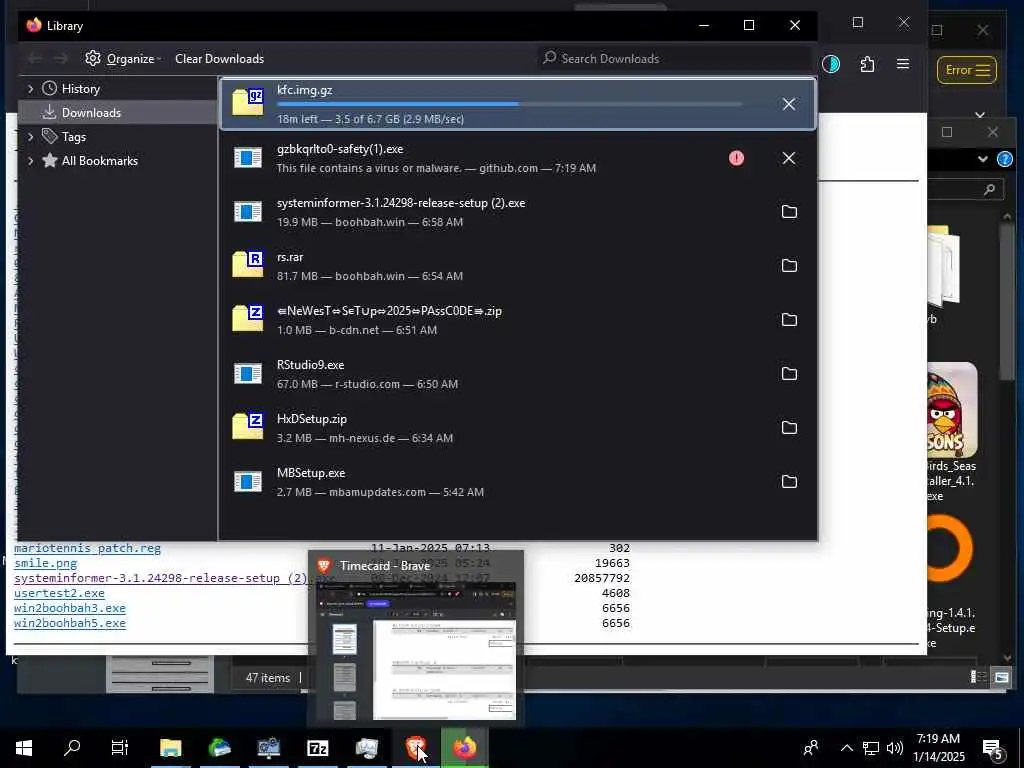Open the network tray icon
1024x768 pixels.
coord(871,748)
